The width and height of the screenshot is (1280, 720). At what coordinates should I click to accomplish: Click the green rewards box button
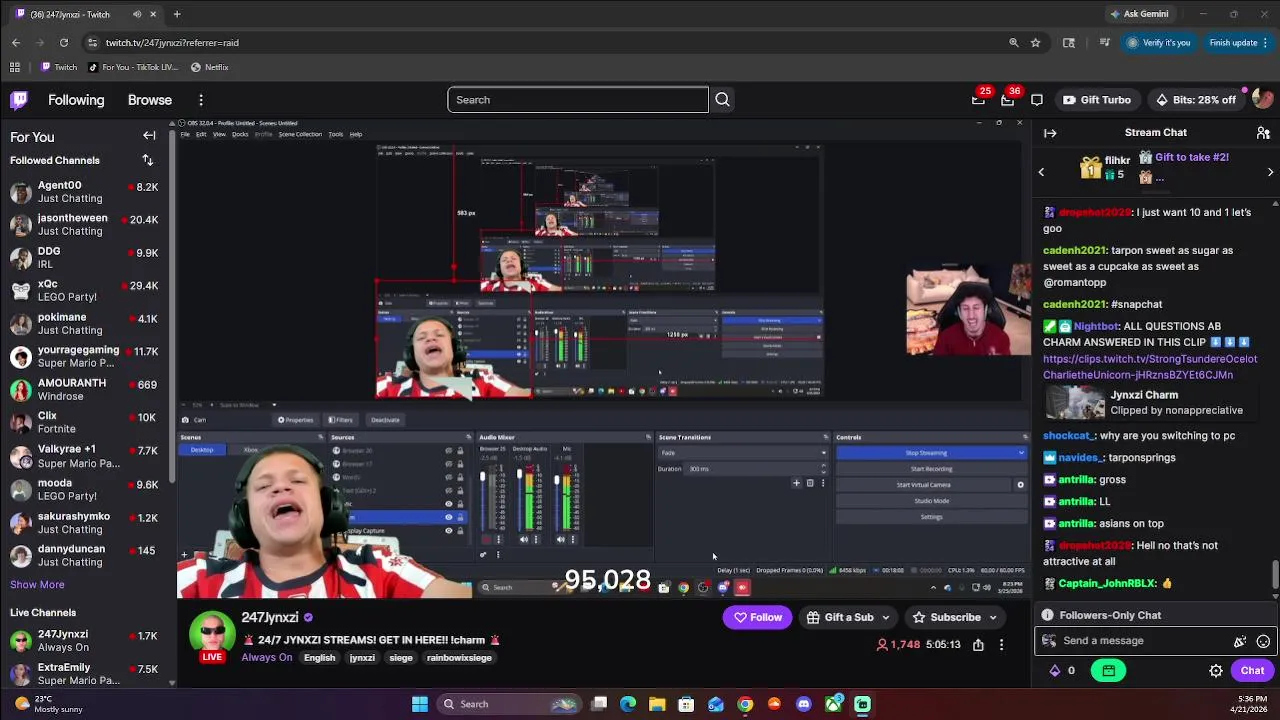pos(1109,671)
